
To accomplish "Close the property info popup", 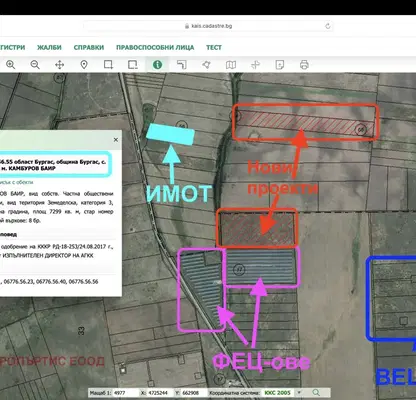I will click(x=116, y=140).
